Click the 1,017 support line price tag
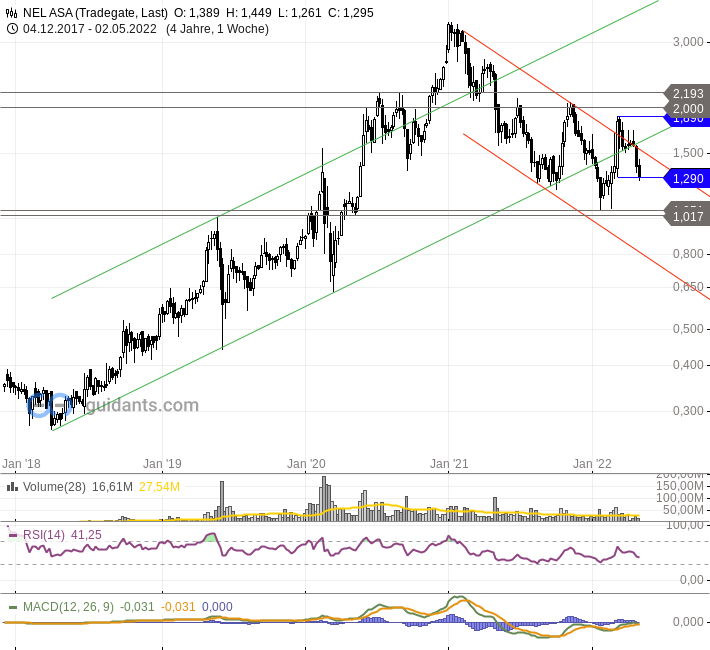 [x=687, y=217]
